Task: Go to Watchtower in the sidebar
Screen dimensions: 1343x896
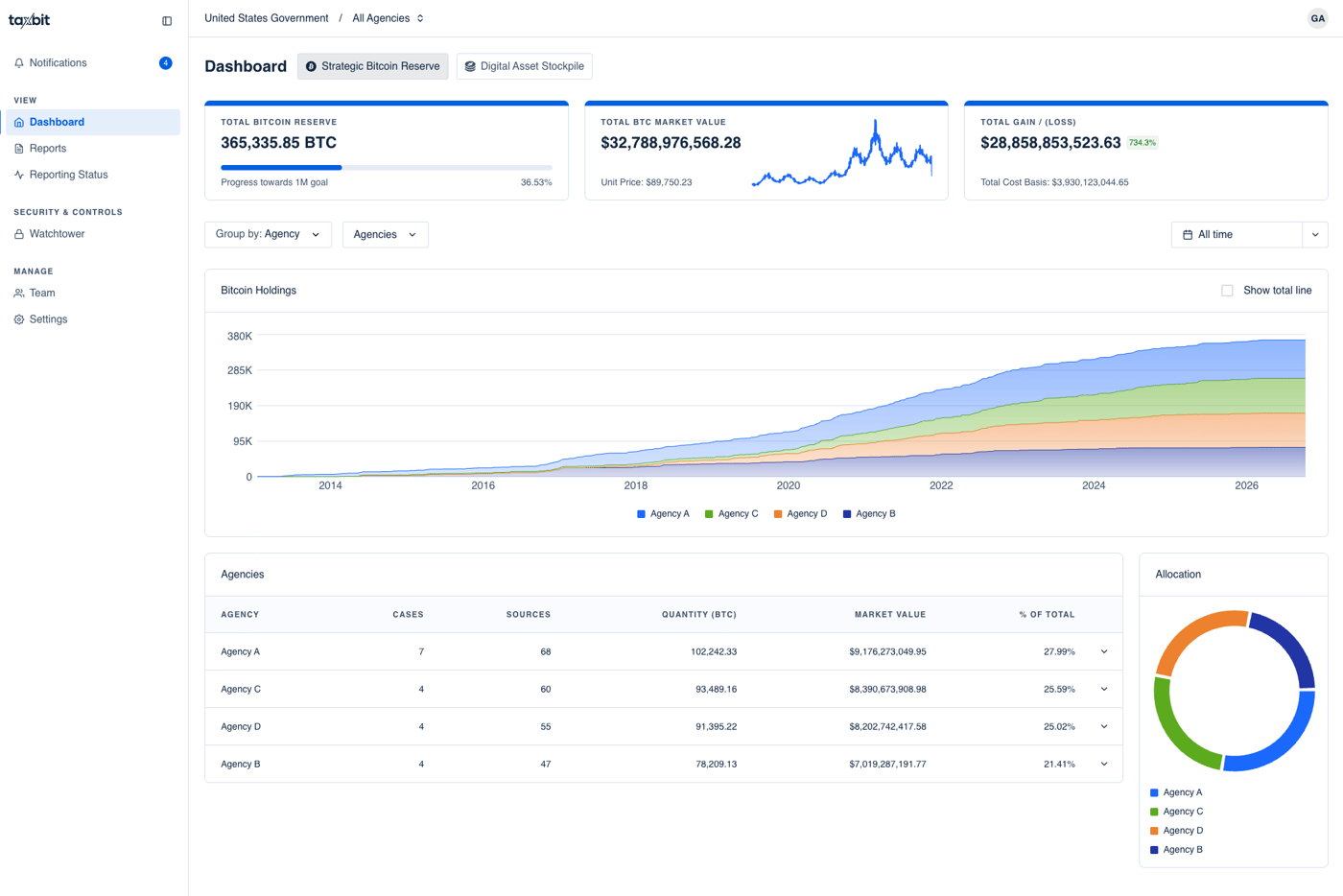Action: point(93,234)
